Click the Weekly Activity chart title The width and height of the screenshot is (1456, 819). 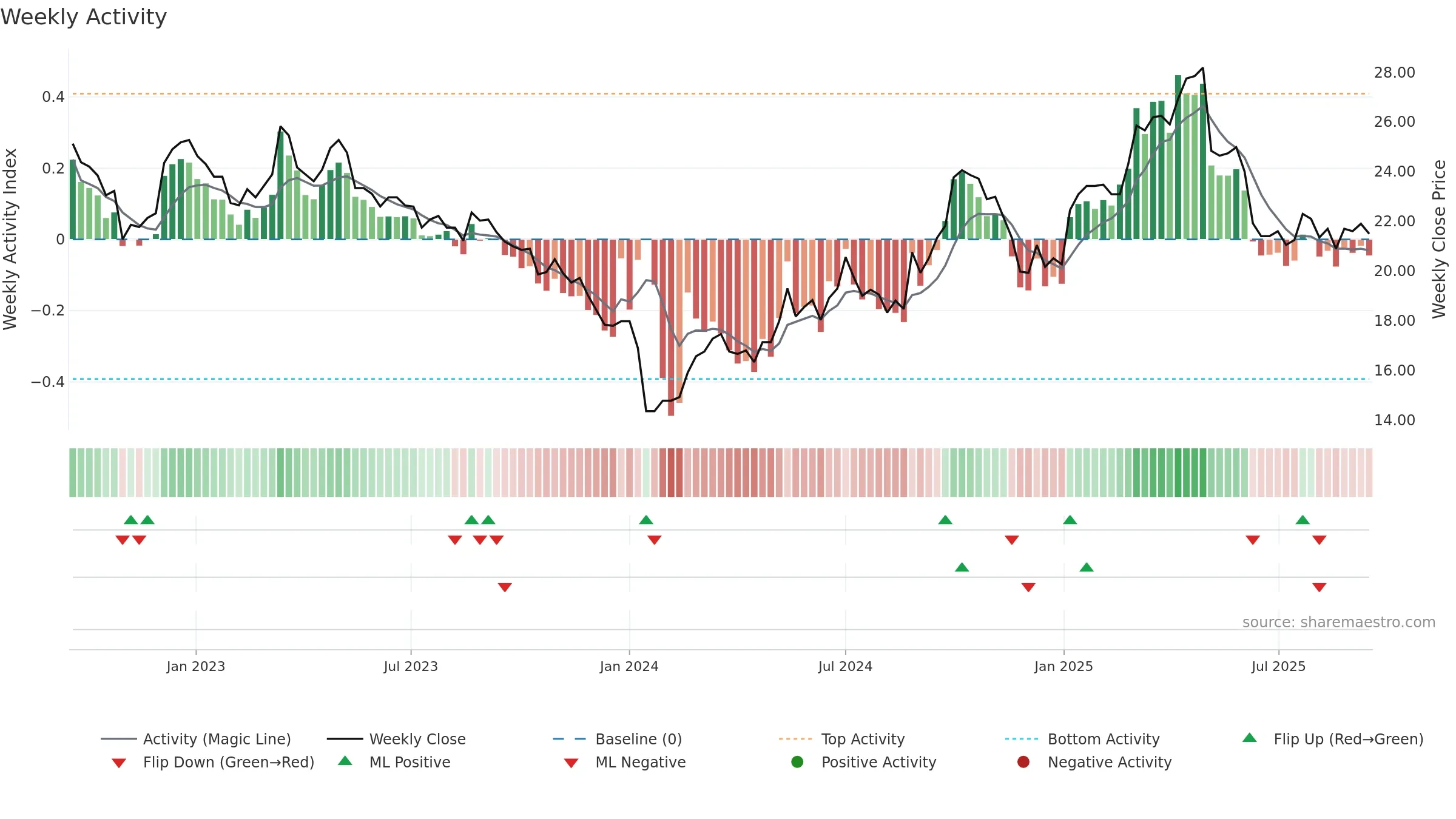point(84,17)
